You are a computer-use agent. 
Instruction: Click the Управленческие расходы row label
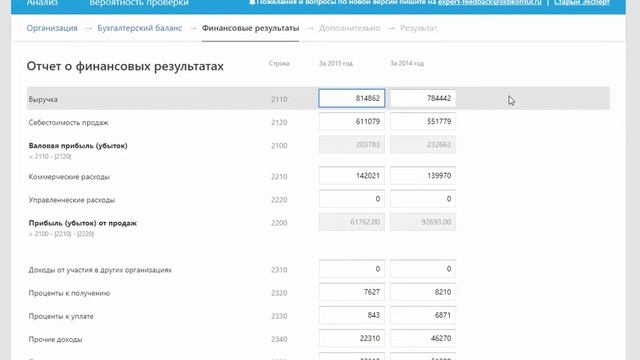71,200
